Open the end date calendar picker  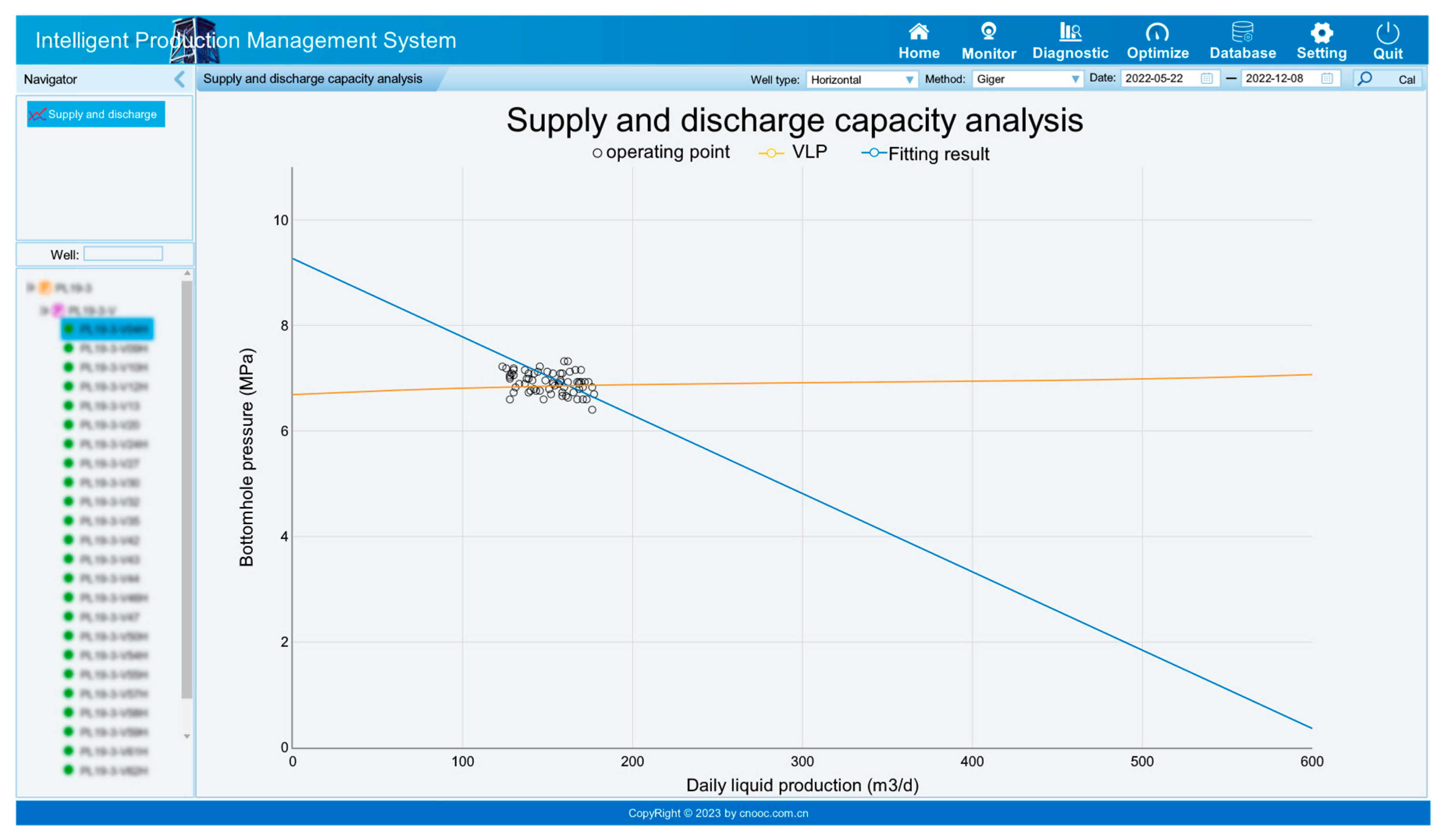coord(1327,79)
